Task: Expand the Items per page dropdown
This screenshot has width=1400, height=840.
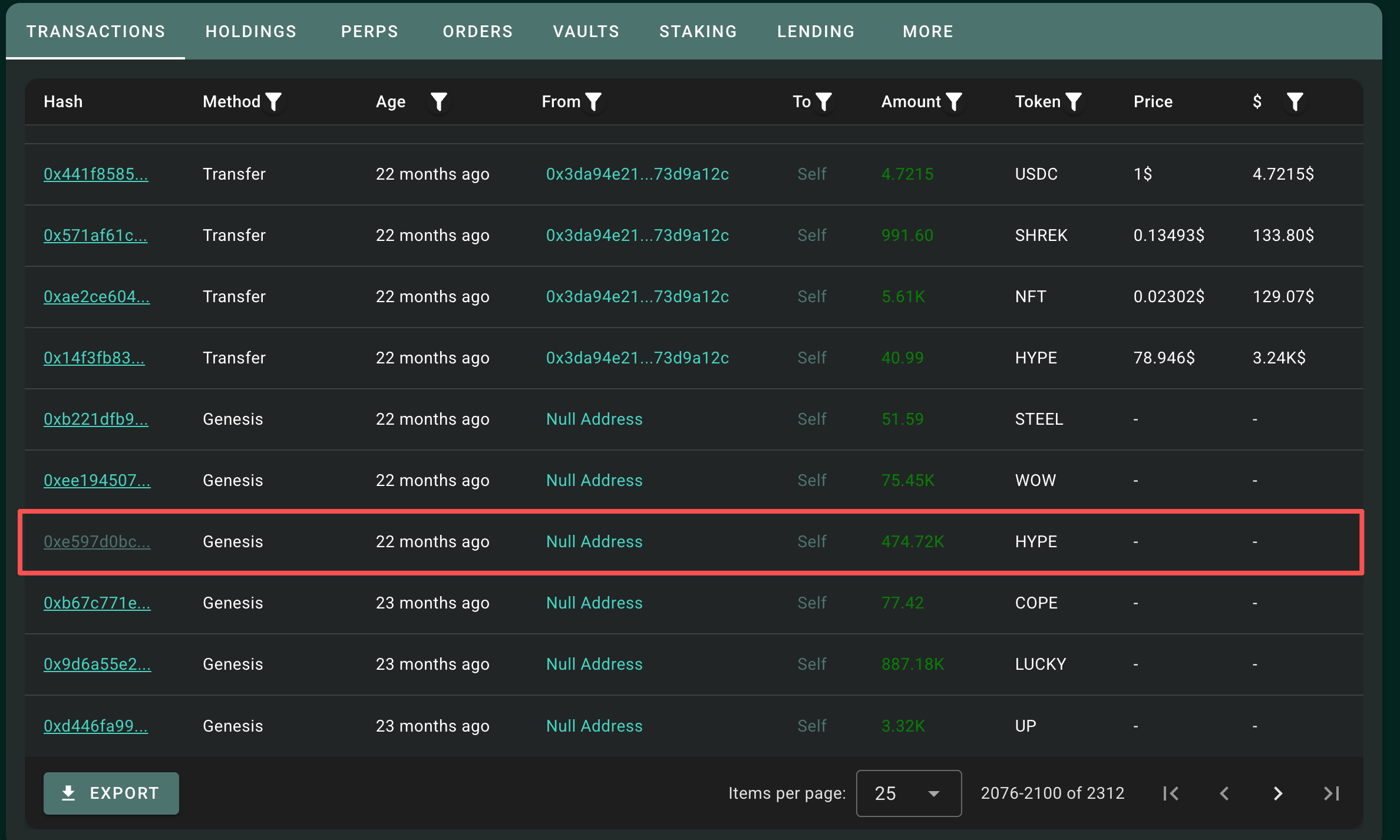Action: (x=909, y=793)
